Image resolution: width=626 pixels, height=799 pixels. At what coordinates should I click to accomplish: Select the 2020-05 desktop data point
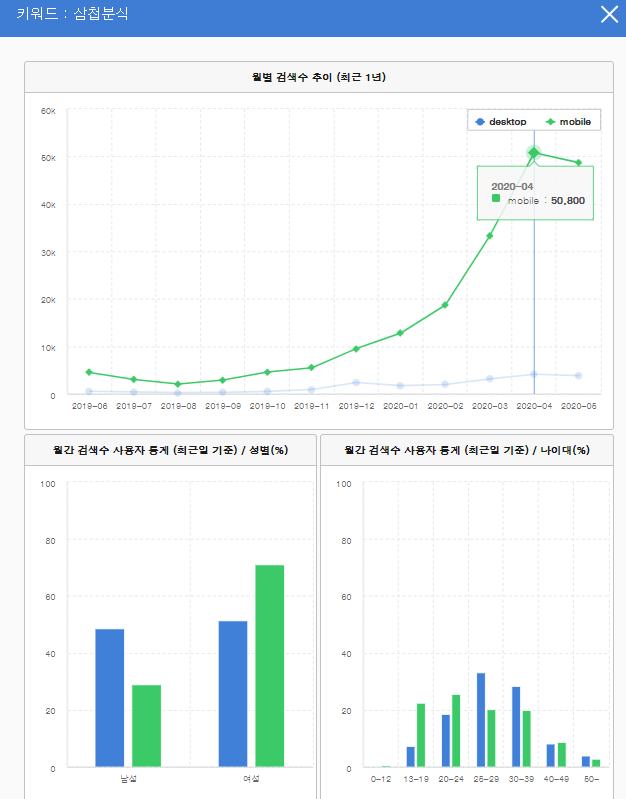[x=579, y=376]
